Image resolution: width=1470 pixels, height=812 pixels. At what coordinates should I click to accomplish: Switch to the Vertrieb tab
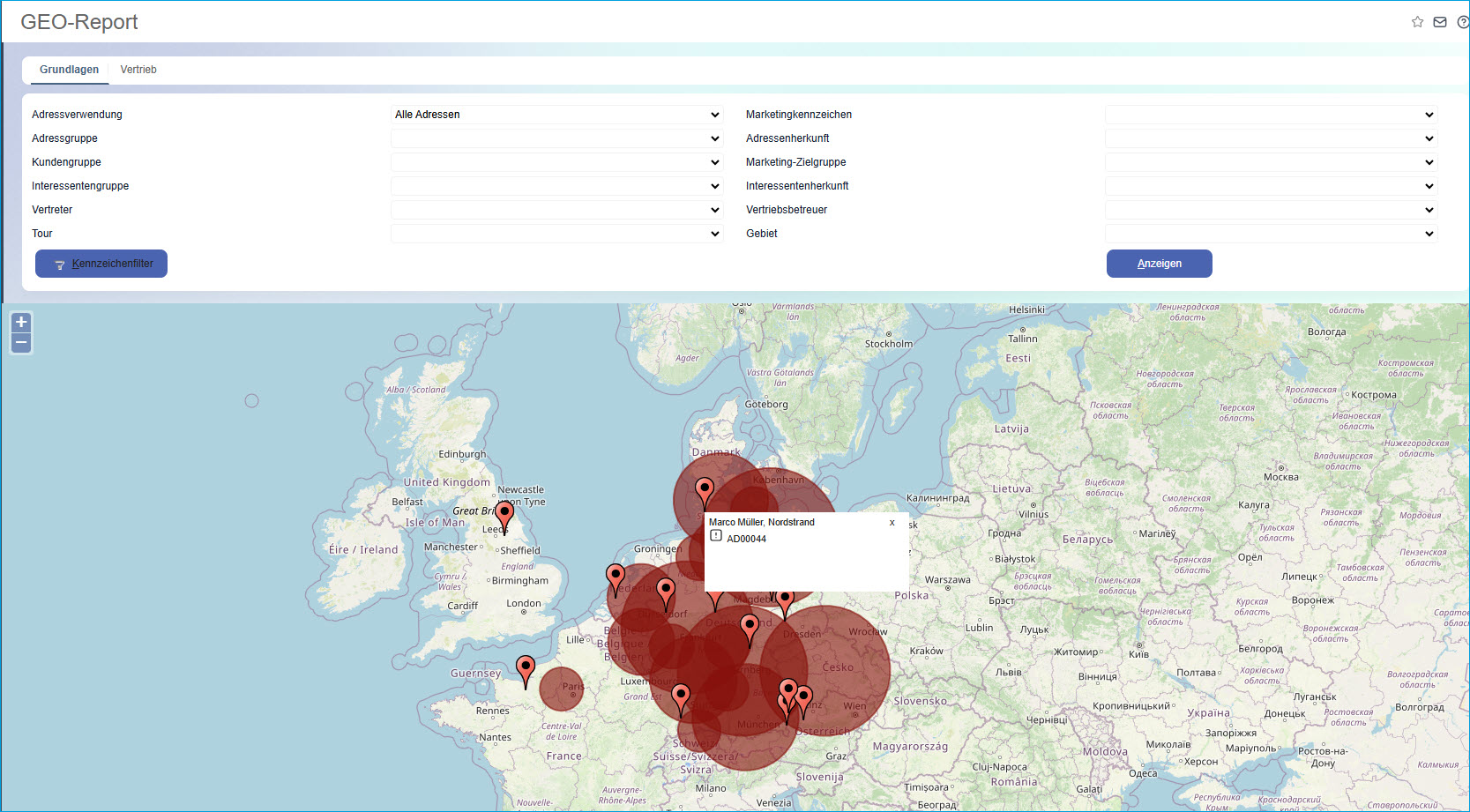(138, 70)
